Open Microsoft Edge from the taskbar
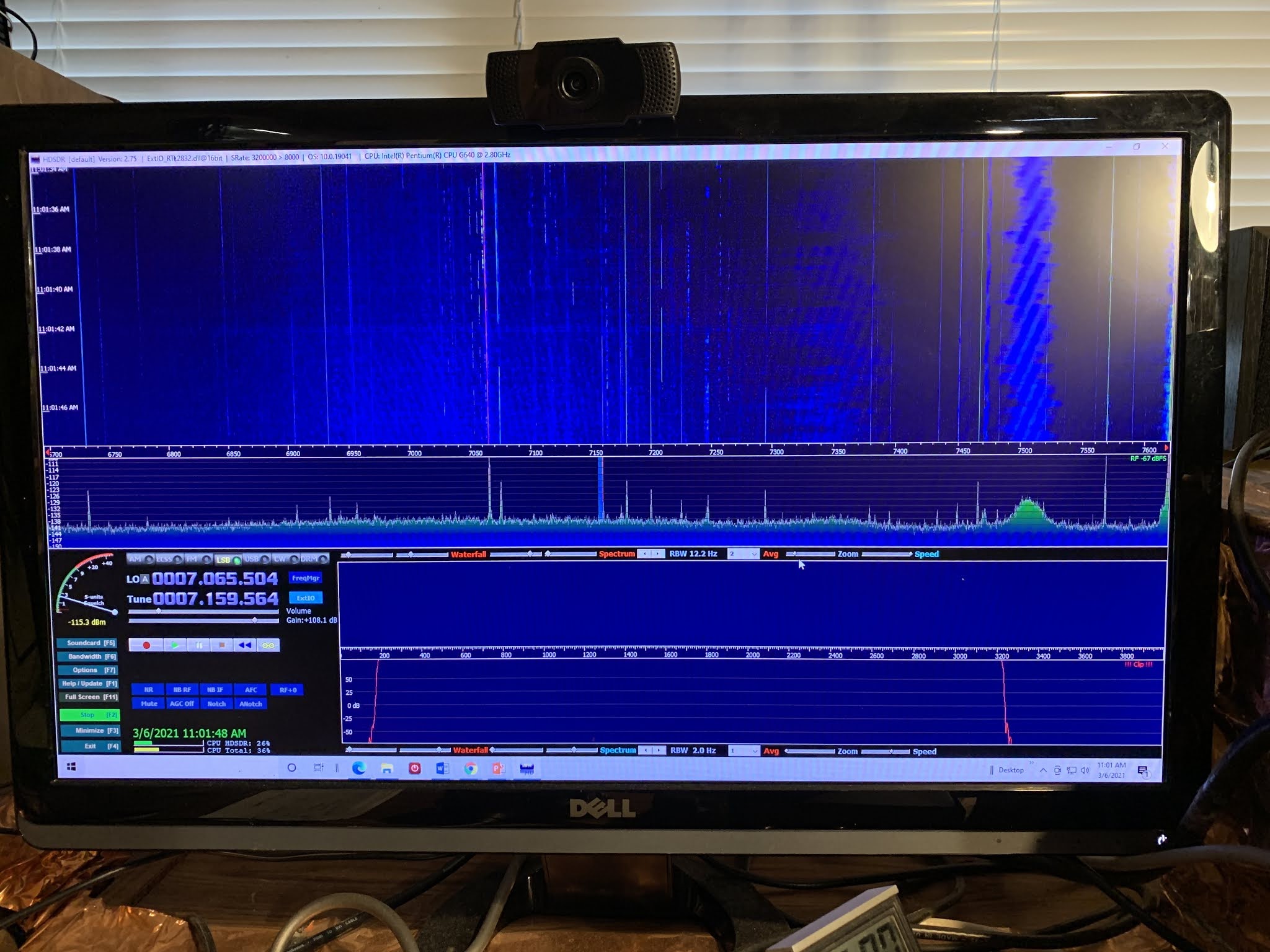This screenshot has height=952, width=1270. tap(358, 769)
